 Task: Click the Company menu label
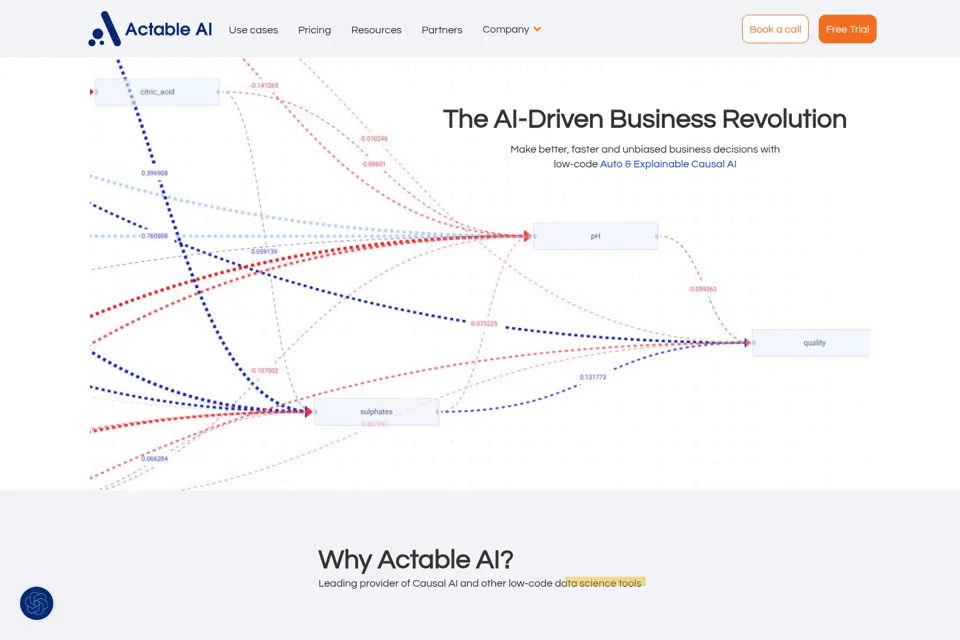[x=505, y=29]
